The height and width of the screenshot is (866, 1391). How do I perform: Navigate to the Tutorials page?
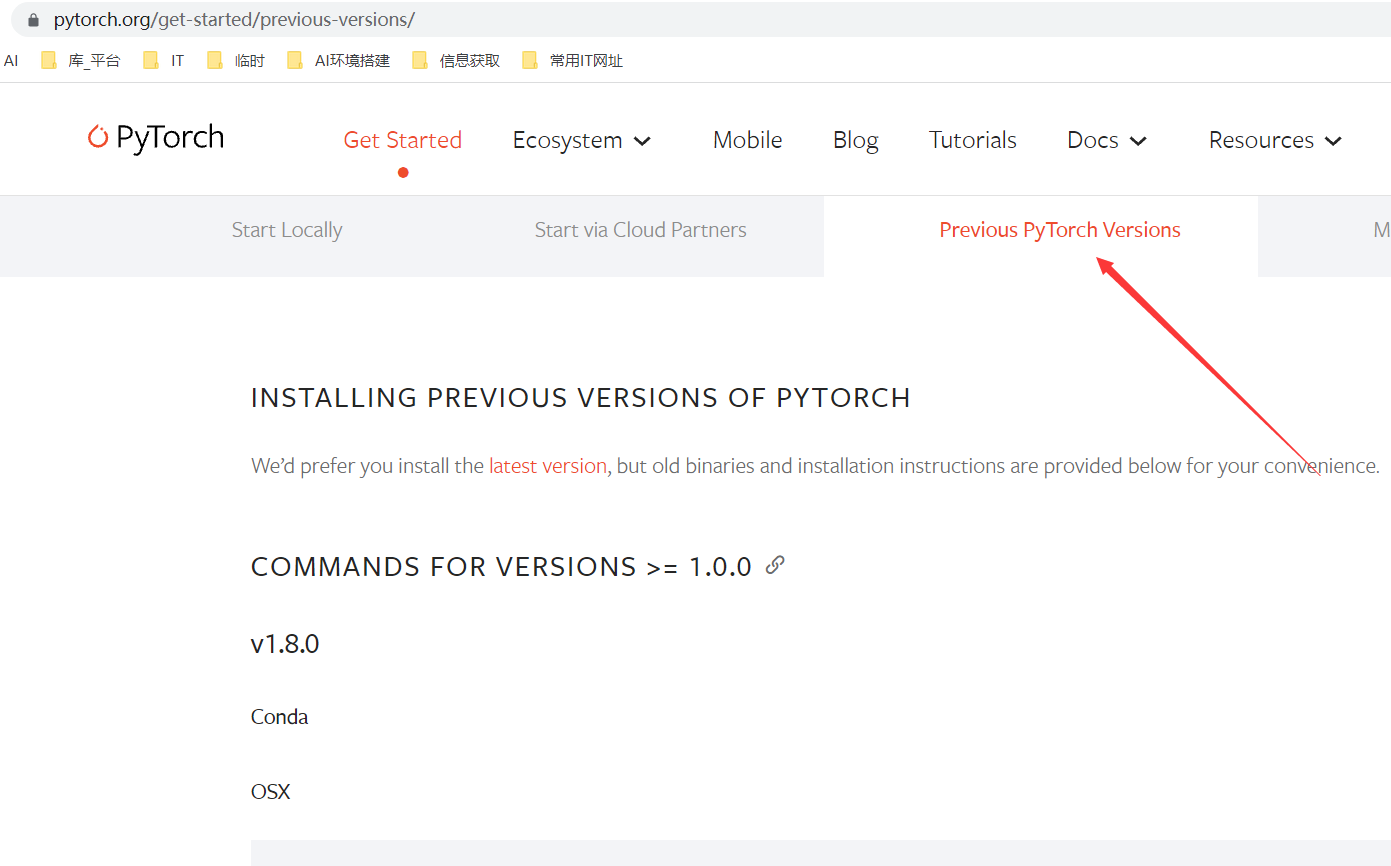[971, 140]
